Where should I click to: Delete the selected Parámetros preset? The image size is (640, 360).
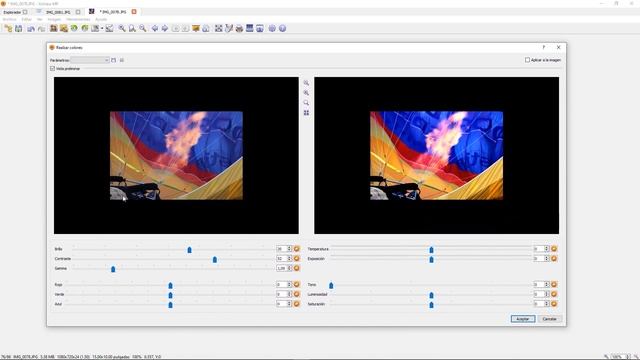[122, 60]
